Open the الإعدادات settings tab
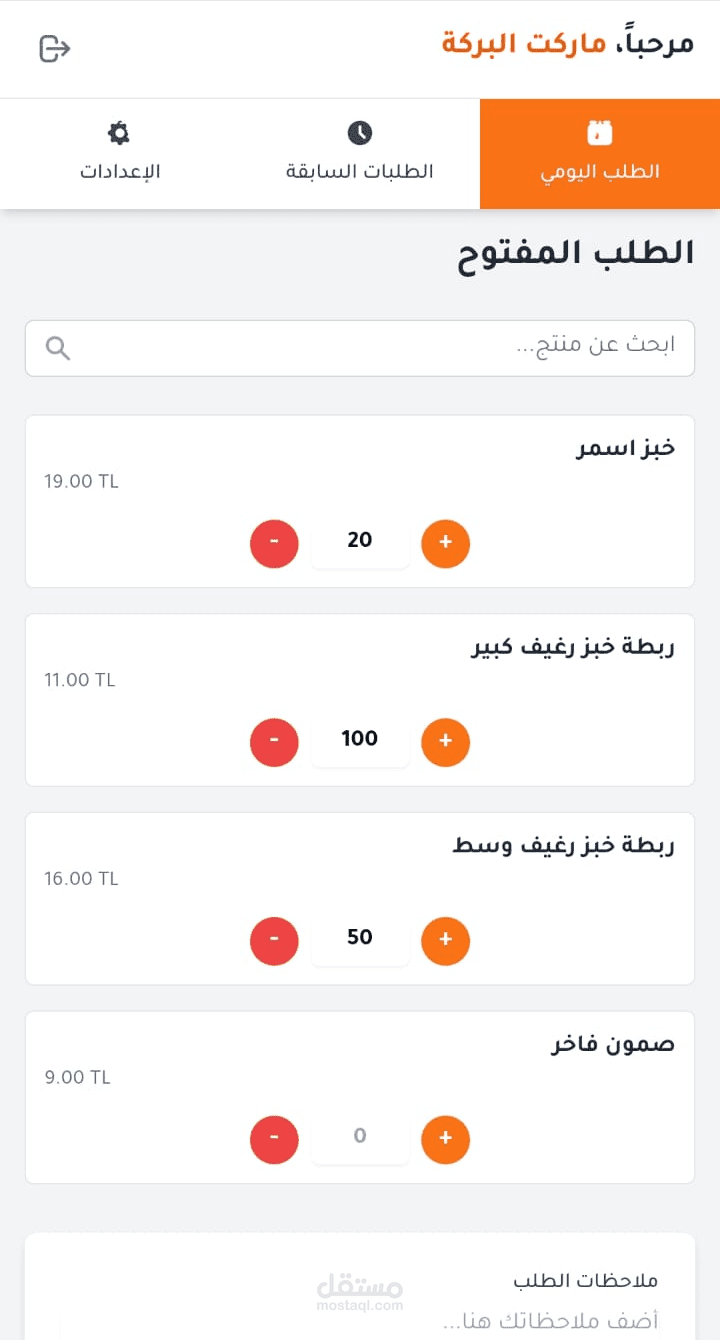The image size is (720, 1340). (120, 154)
